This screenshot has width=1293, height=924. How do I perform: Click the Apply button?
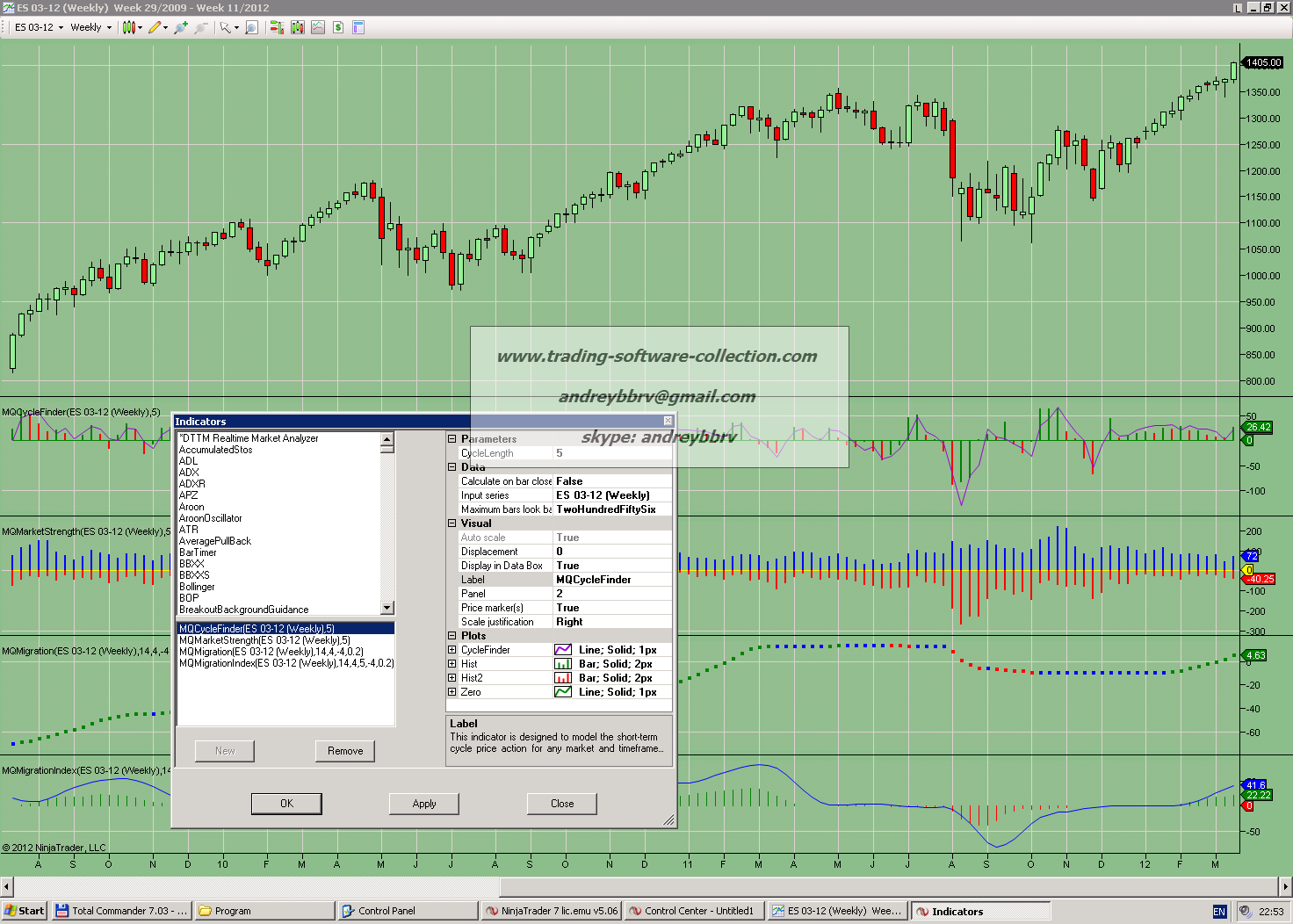[424, 804]
